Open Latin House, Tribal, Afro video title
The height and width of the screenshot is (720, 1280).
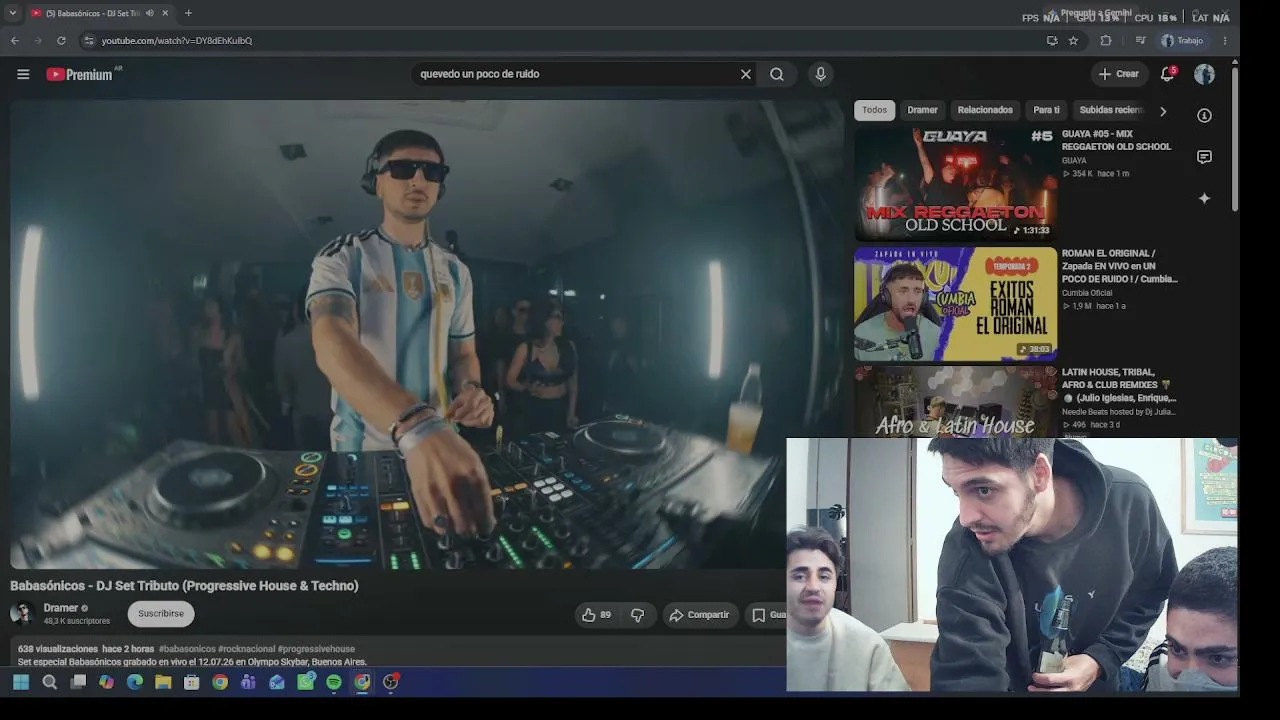click(x=1119, y=385)
